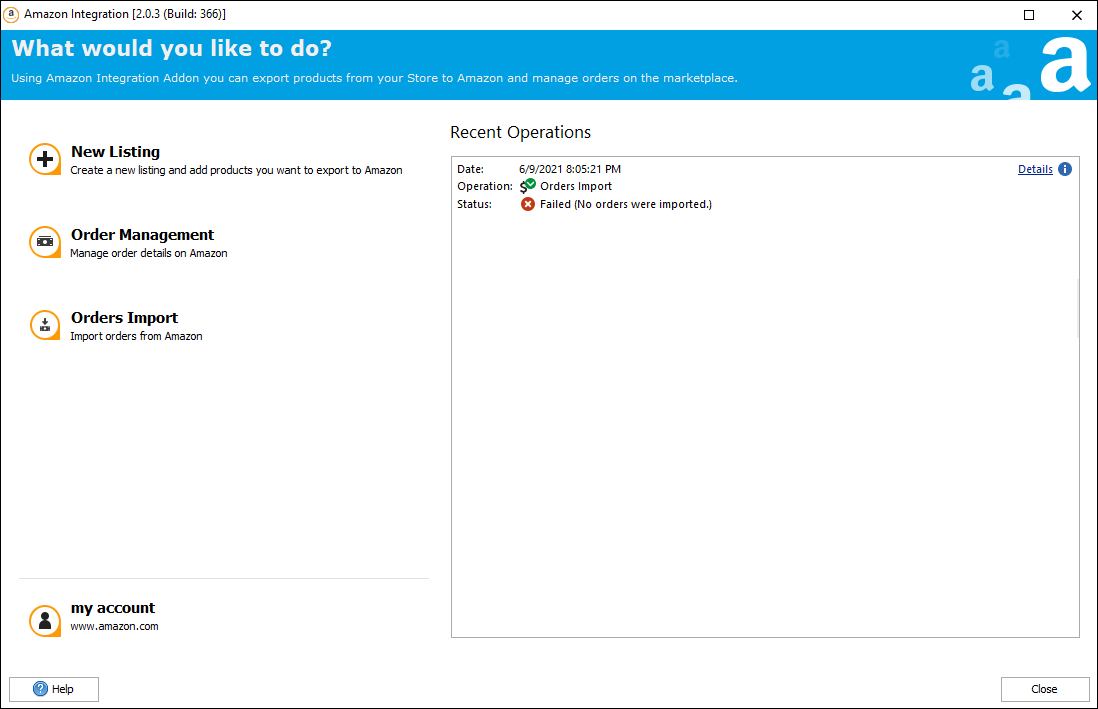
Task: Click the red Failed status icon
Action: point(528,204)
